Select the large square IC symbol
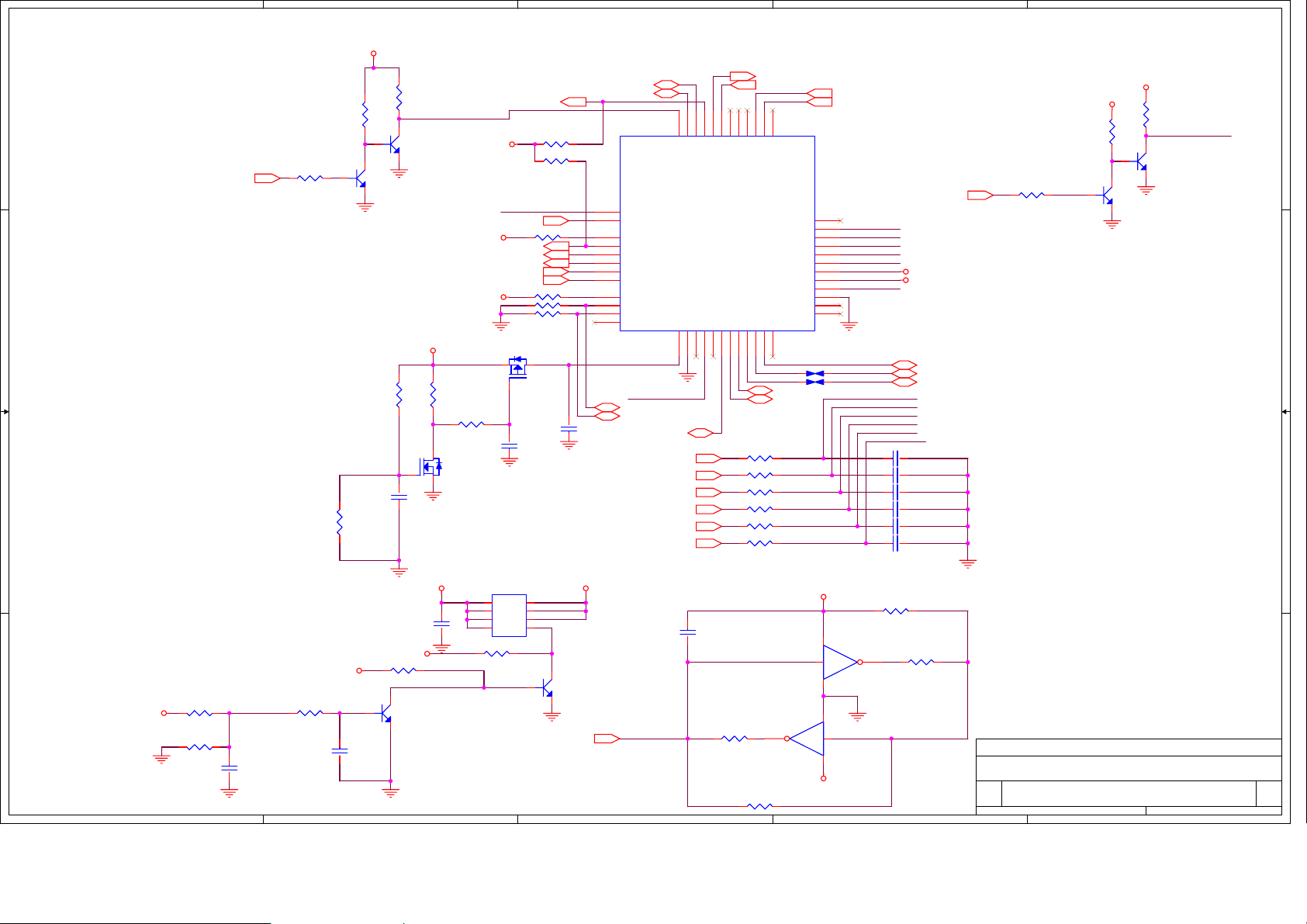Screen dimensions: 1307x924 [717, 234]
